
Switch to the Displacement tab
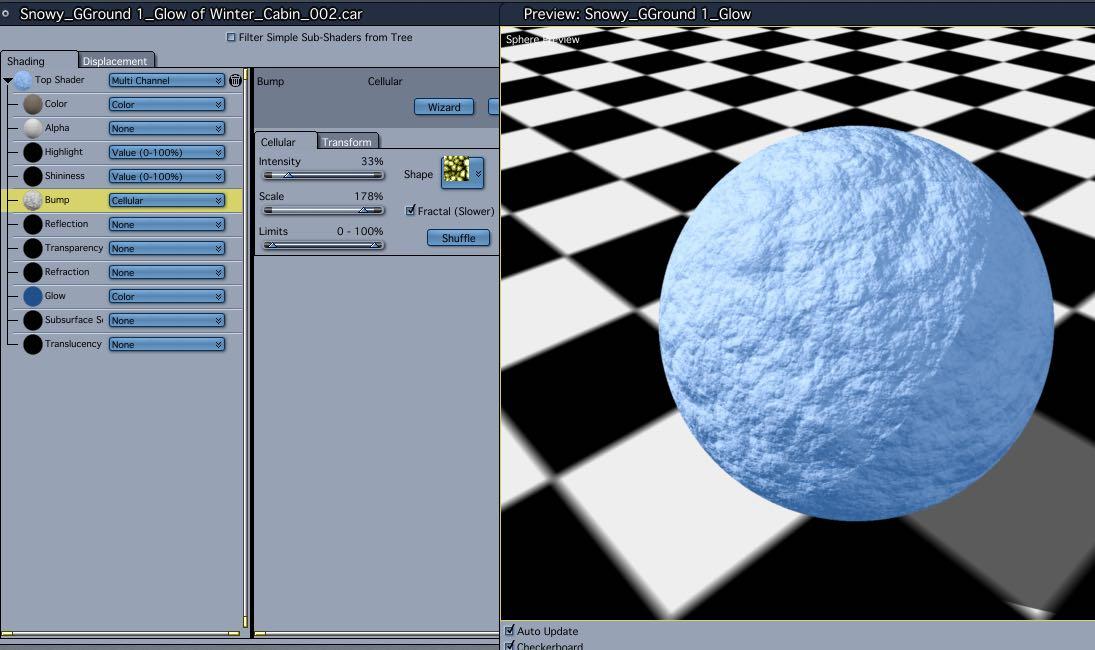(115, 61)
